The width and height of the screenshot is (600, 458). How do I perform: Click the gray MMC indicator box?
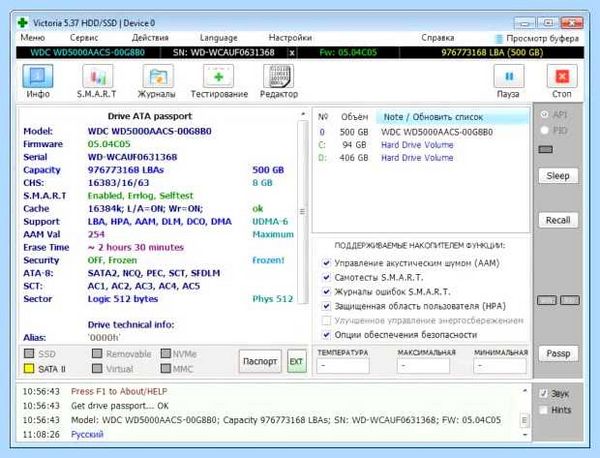166,369
